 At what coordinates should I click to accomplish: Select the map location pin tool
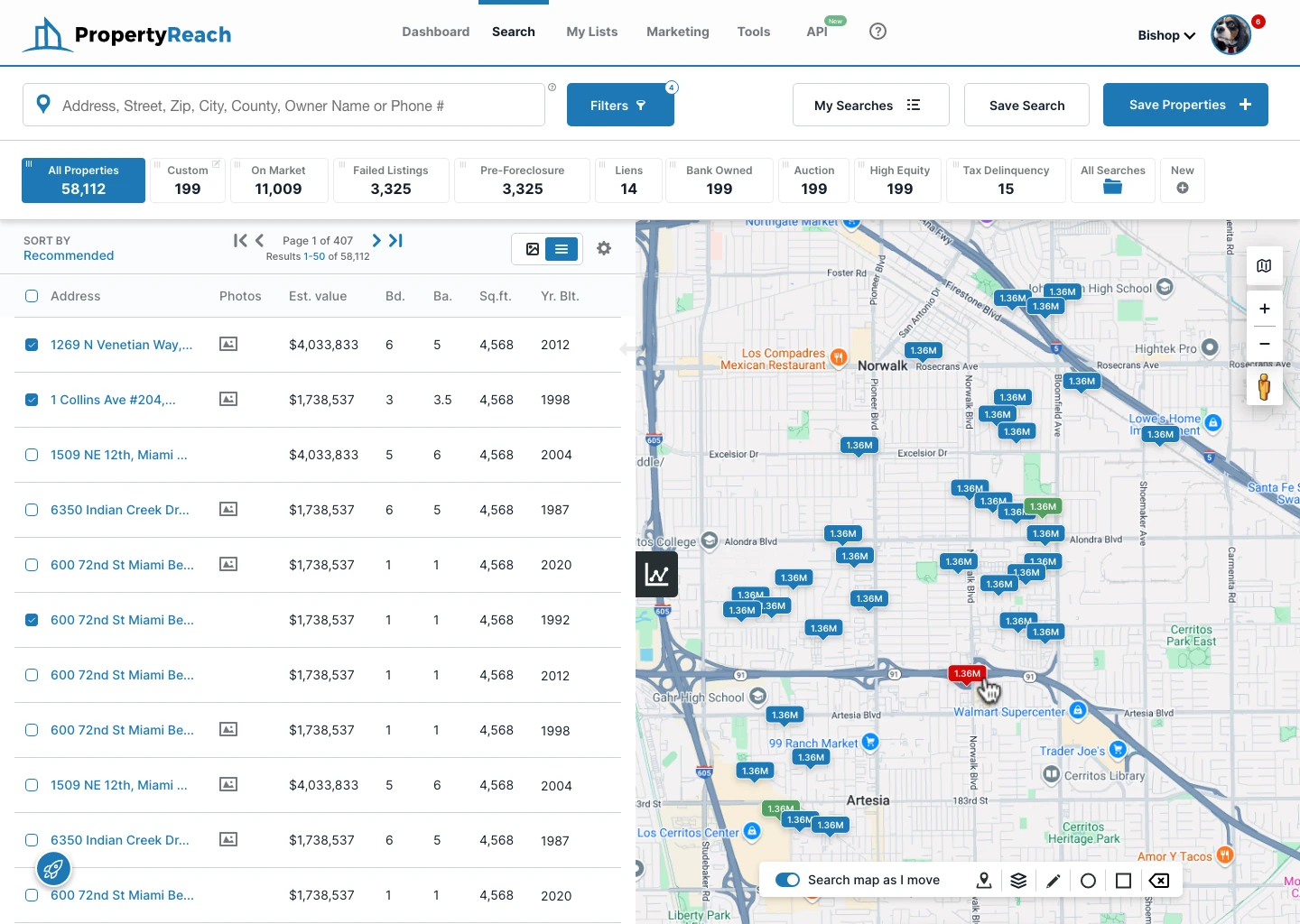(984, 881)
